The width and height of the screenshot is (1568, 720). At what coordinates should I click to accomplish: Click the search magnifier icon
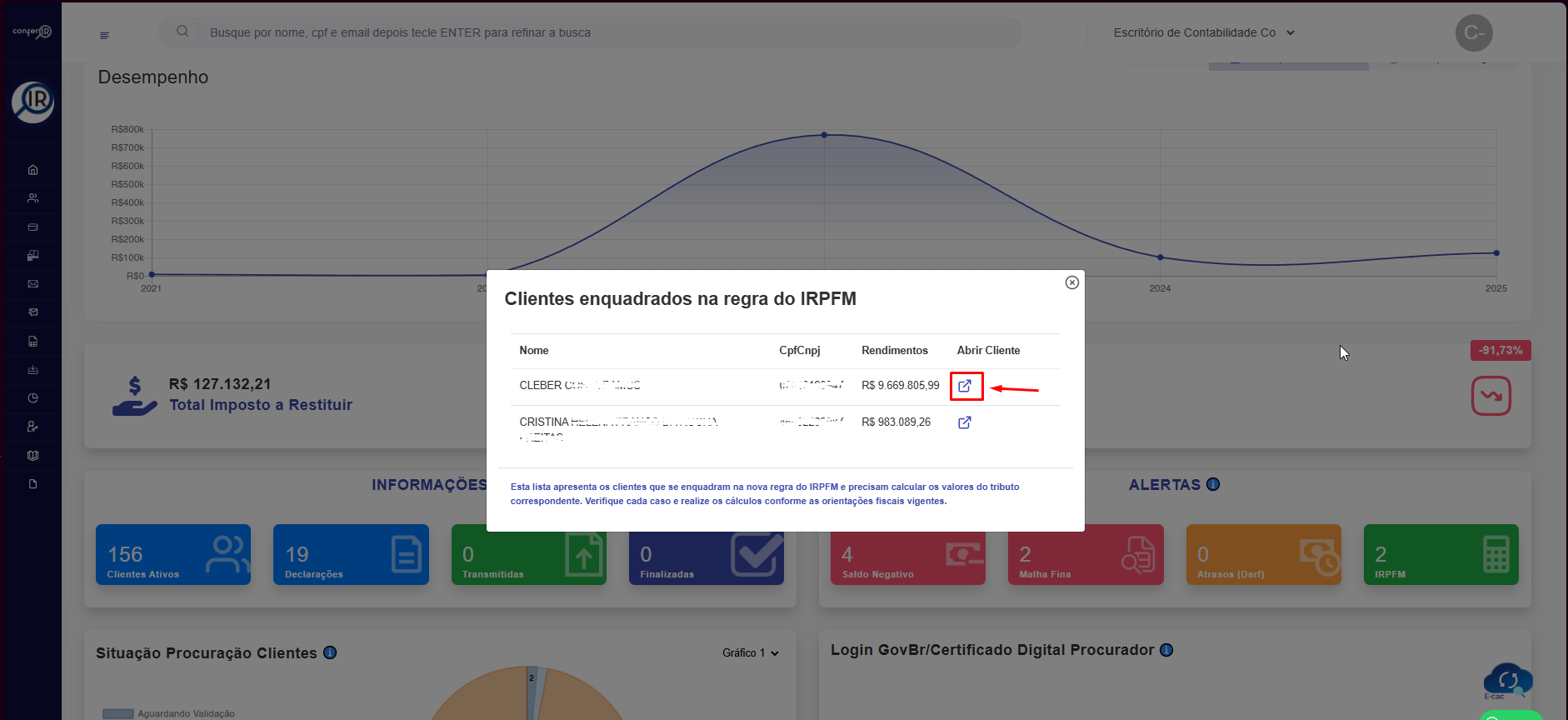[182, 31]
